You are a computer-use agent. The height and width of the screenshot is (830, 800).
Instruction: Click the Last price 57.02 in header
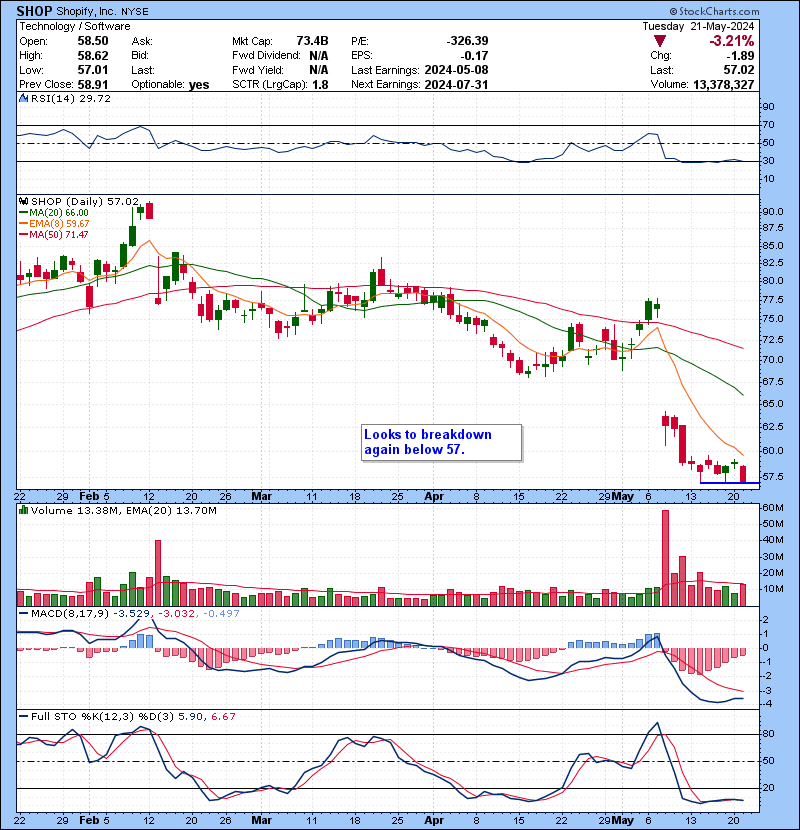point(739,70)
